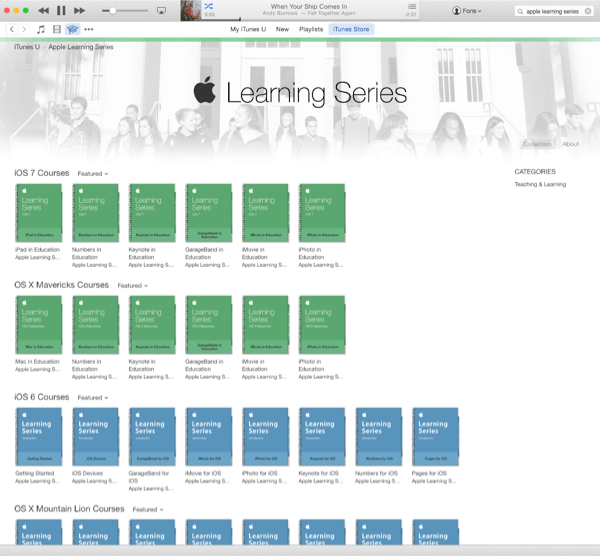
Task: Go to iTunes U in the breadcrumb
Action: click(x=27, y=47)
